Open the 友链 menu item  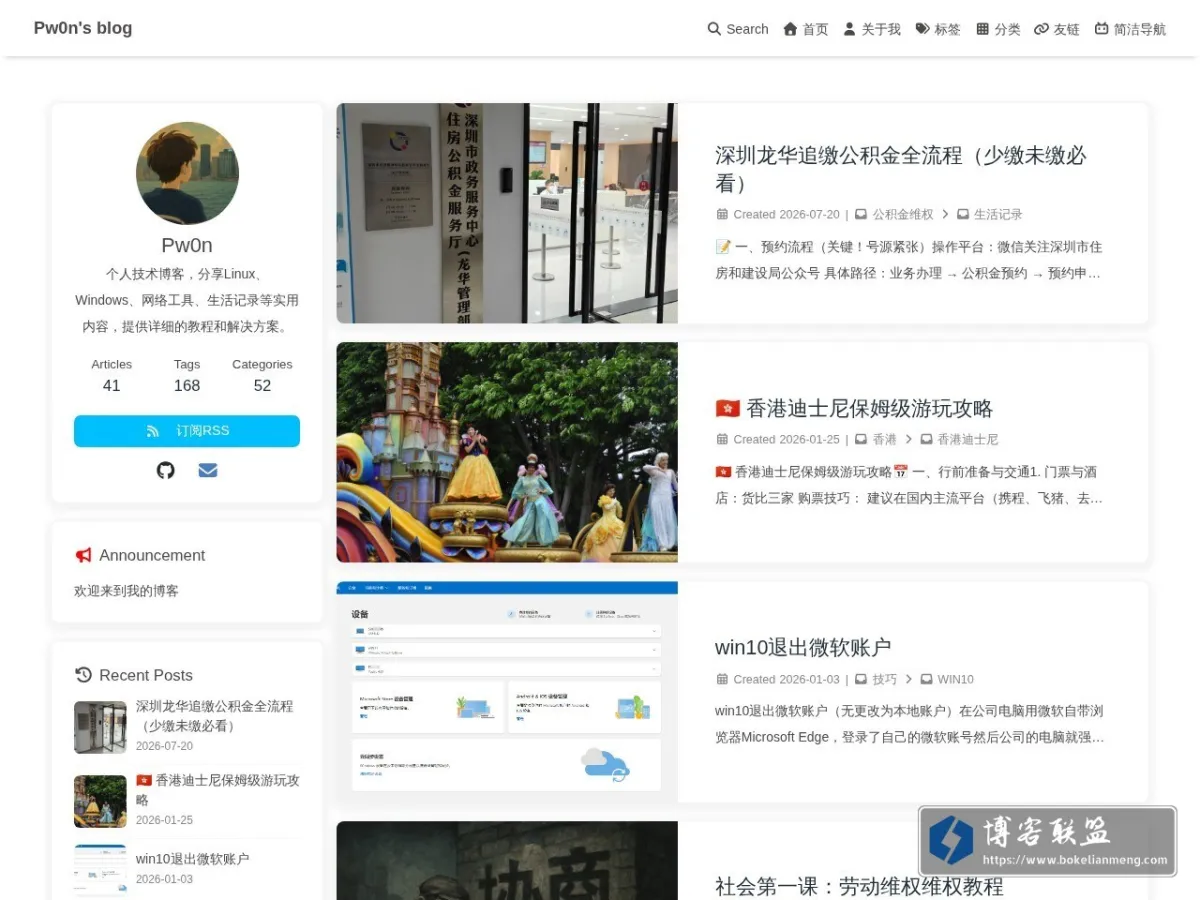coord(1057,29)
